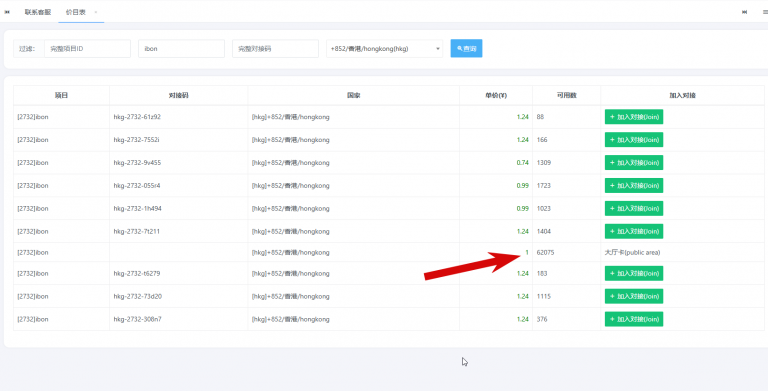
Task: Select code hkg-2732-7t211 text
Action: coord(136,231)
